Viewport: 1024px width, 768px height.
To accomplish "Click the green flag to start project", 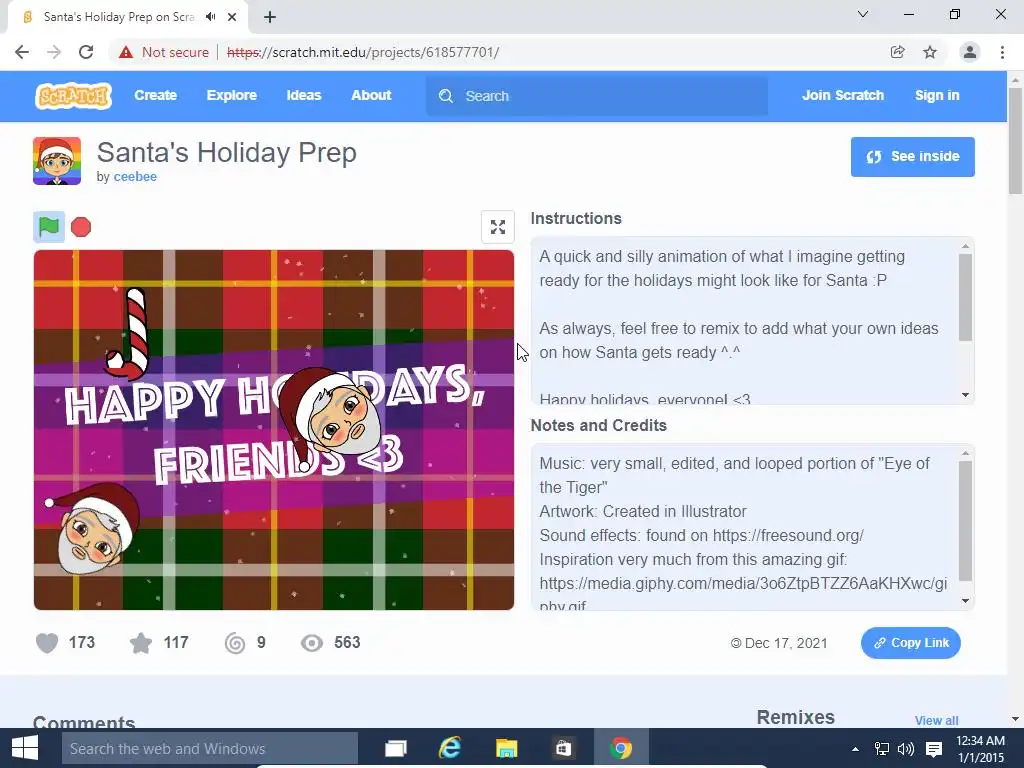I will pos(49,227).
